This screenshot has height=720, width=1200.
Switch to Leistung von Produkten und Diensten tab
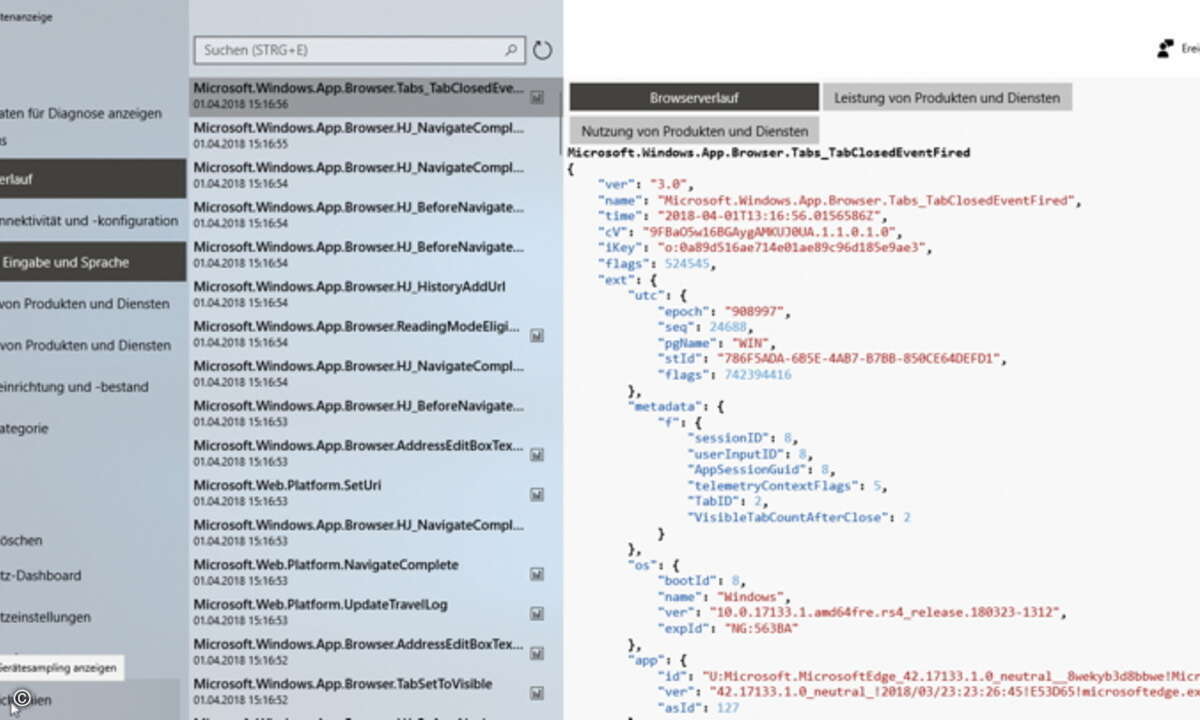click(x=948, y=97)
